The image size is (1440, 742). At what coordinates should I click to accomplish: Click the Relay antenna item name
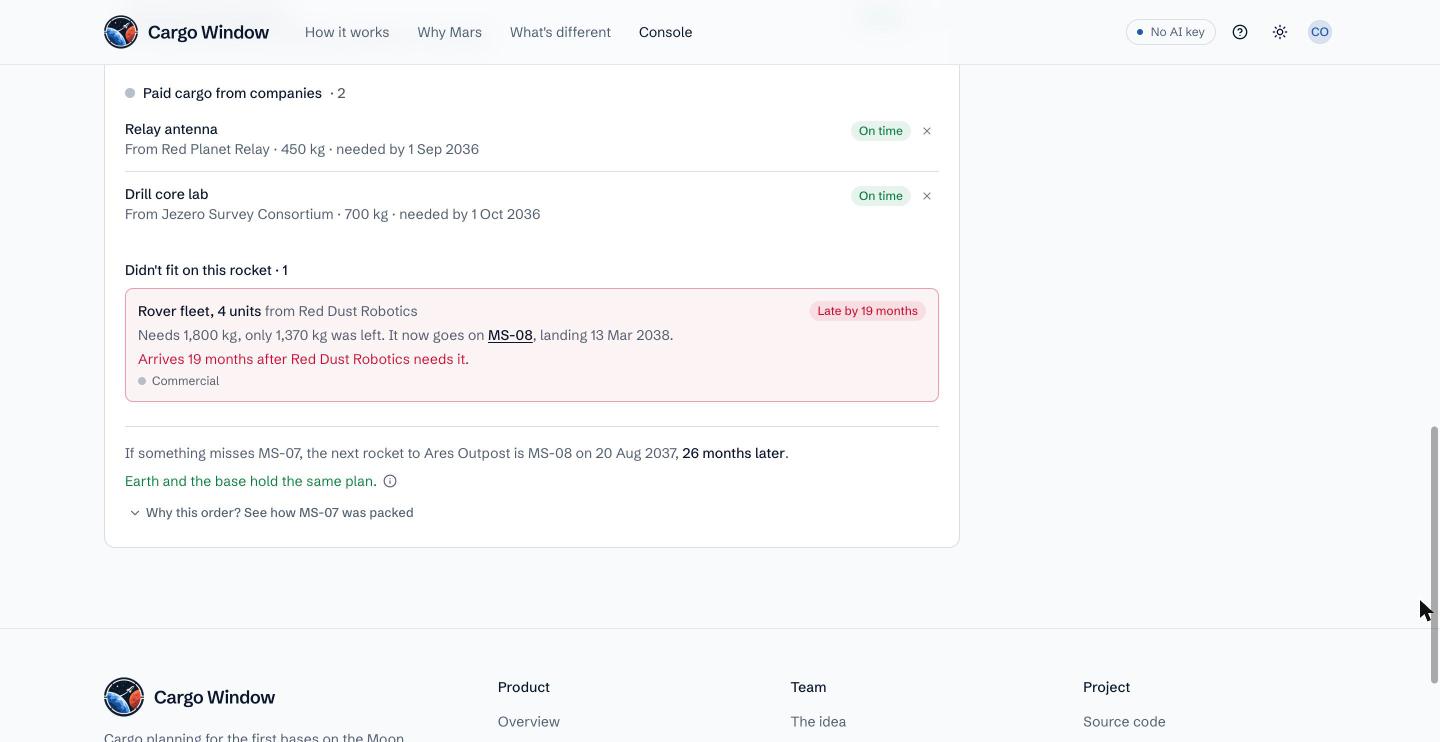pyautogui.click(x=171, y=129)
